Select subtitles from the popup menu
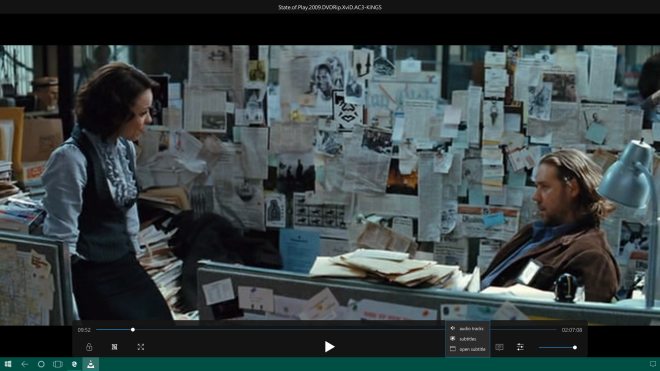Image resolution: width=660 pixels, height=371 pixels. coord(467,339)
